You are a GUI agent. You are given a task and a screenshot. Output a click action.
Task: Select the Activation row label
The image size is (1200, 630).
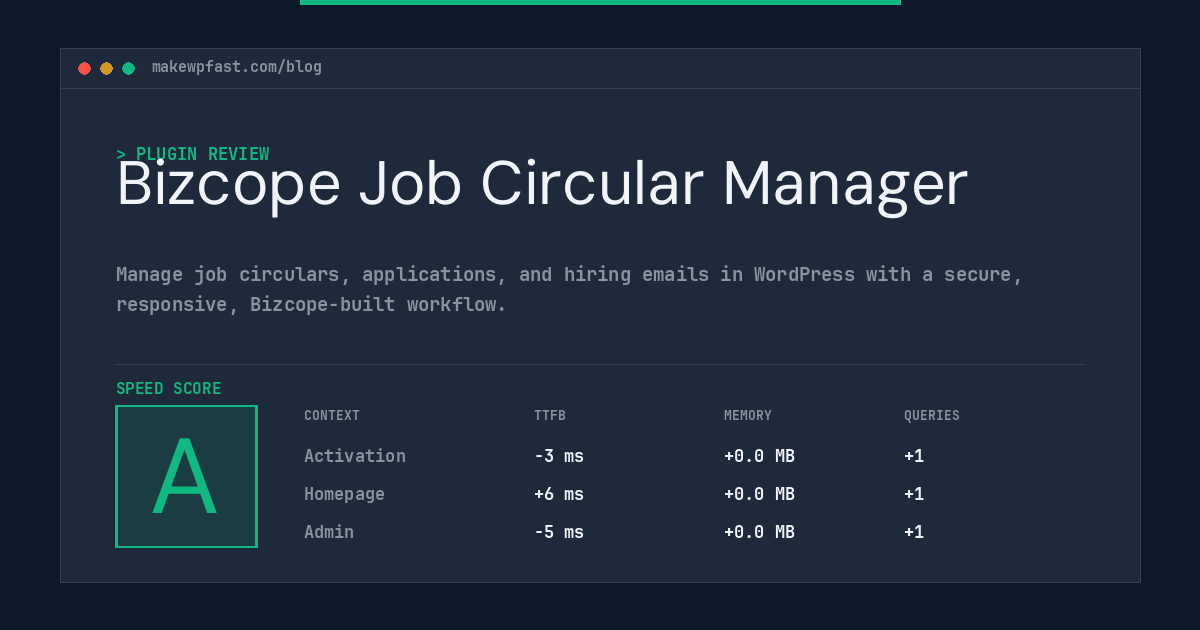coord(355,456)
